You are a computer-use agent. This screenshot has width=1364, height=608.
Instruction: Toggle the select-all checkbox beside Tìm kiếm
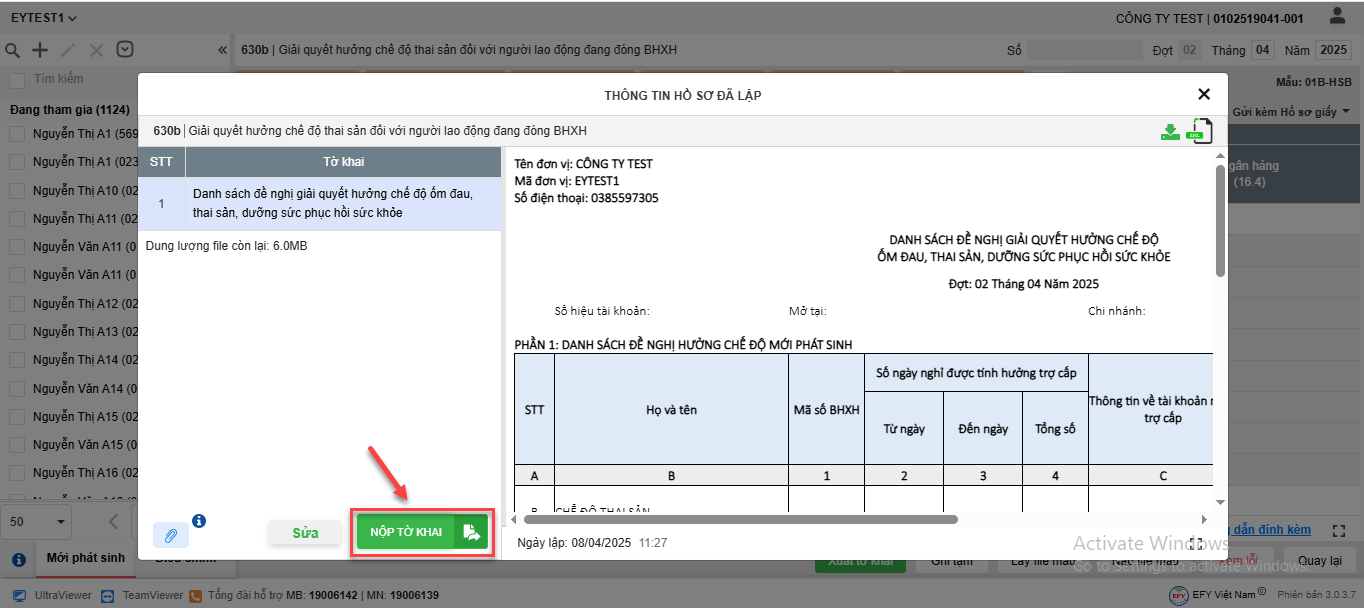click(x=17, y=79)
